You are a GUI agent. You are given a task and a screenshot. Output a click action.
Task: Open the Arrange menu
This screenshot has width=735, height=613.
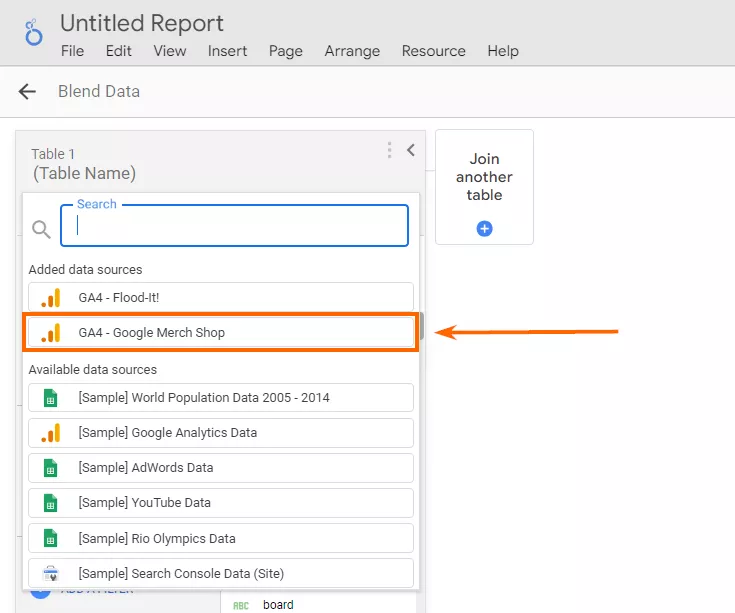coord(352,51)
